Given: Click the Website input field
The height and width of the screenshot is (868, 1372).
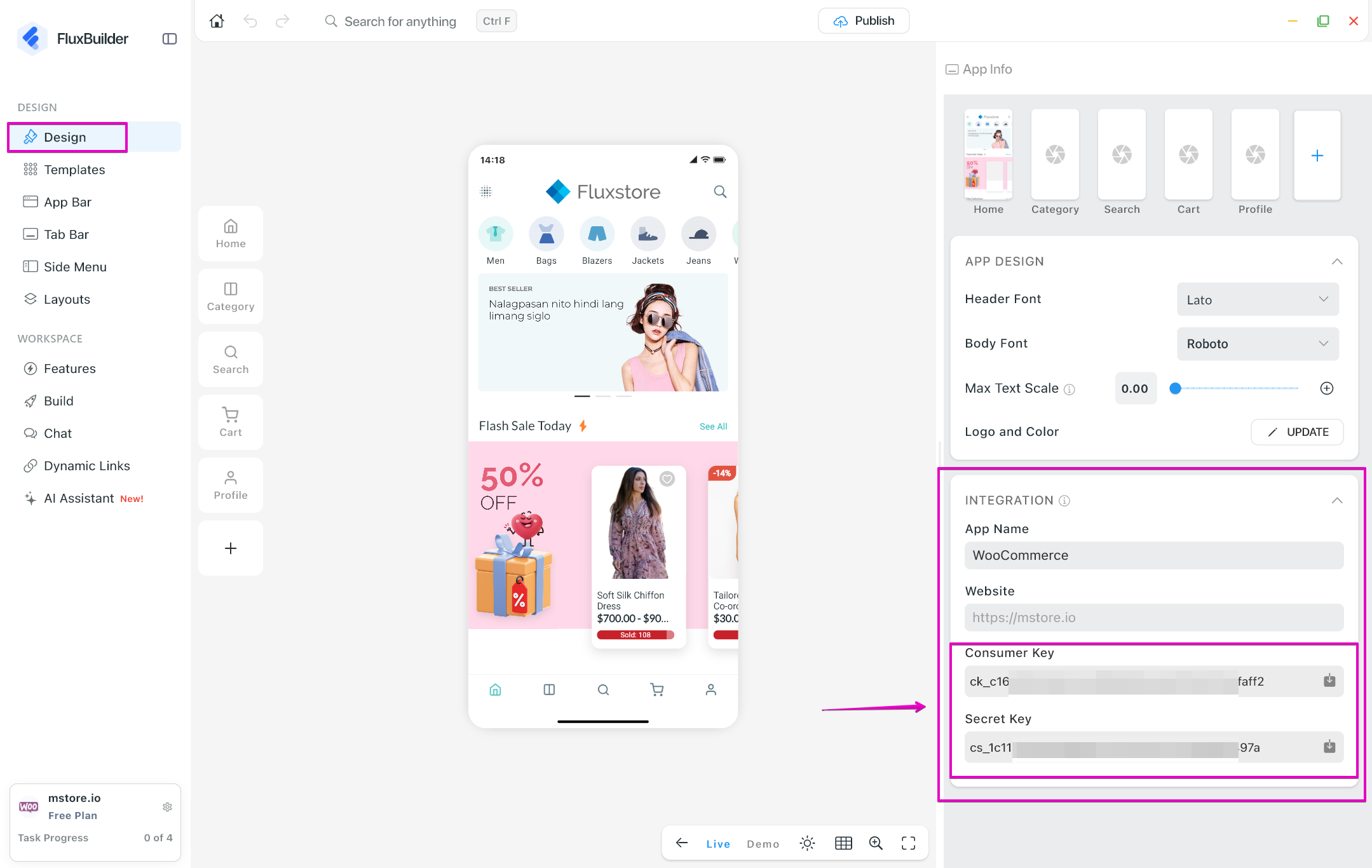Looking at the screenshot, I should [x=1154, y=618].
